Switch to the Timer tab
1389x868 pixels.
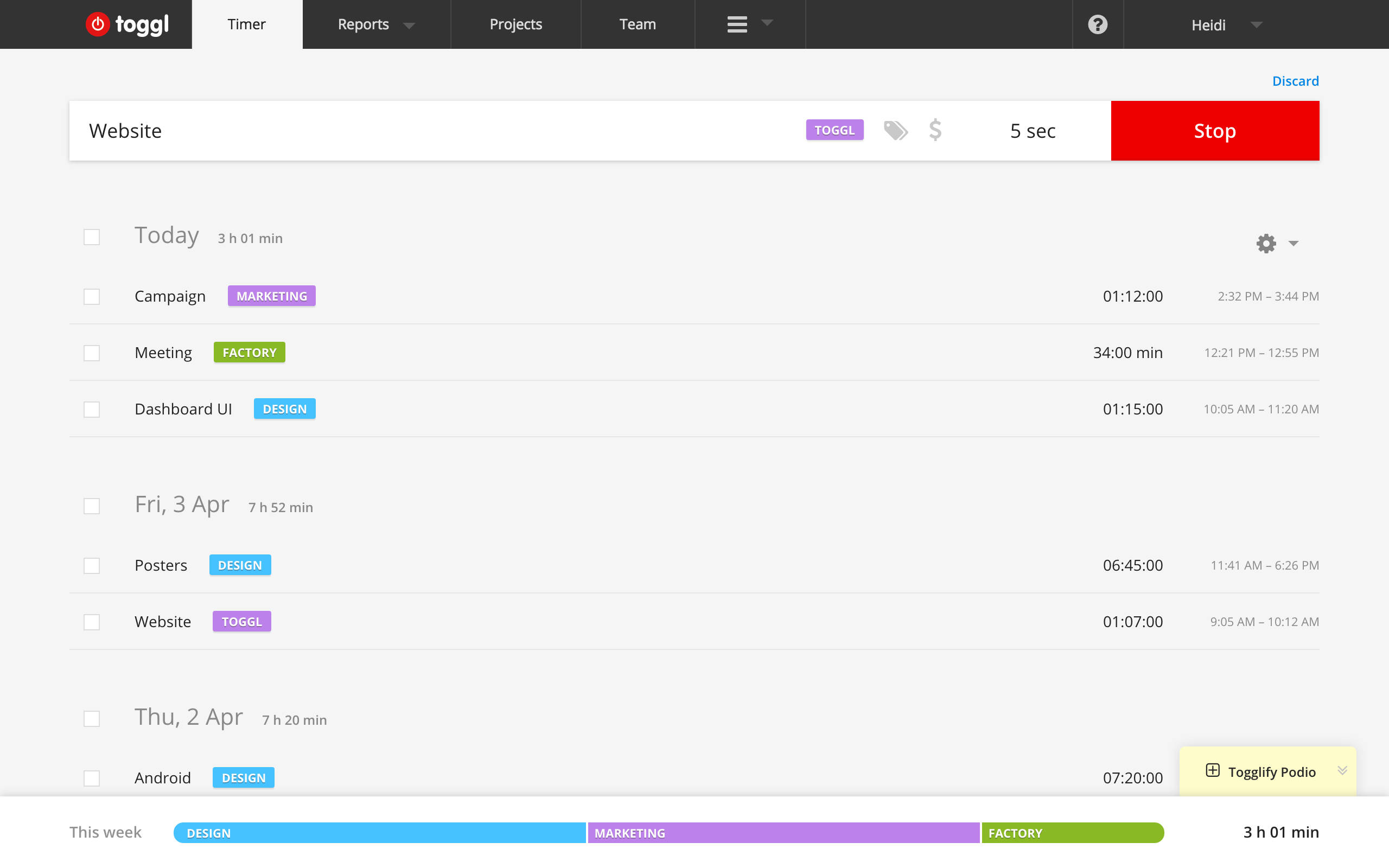[x=246, y=24]
